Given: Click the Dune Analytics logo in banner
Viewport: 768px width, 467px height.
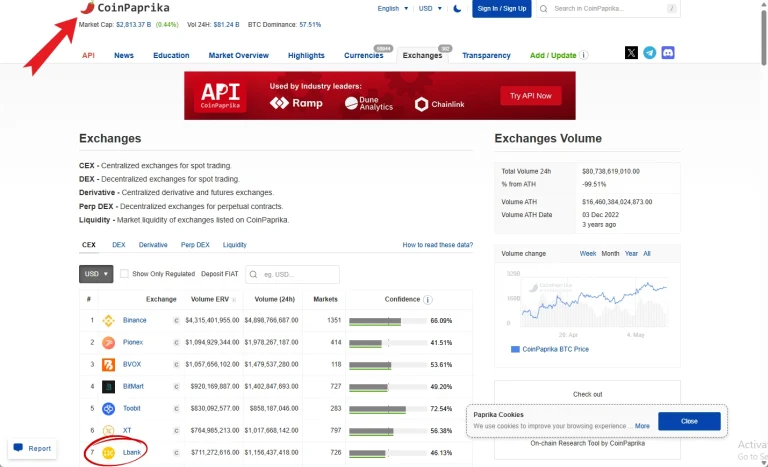Looking at the screenshot, I should point(369,103).
